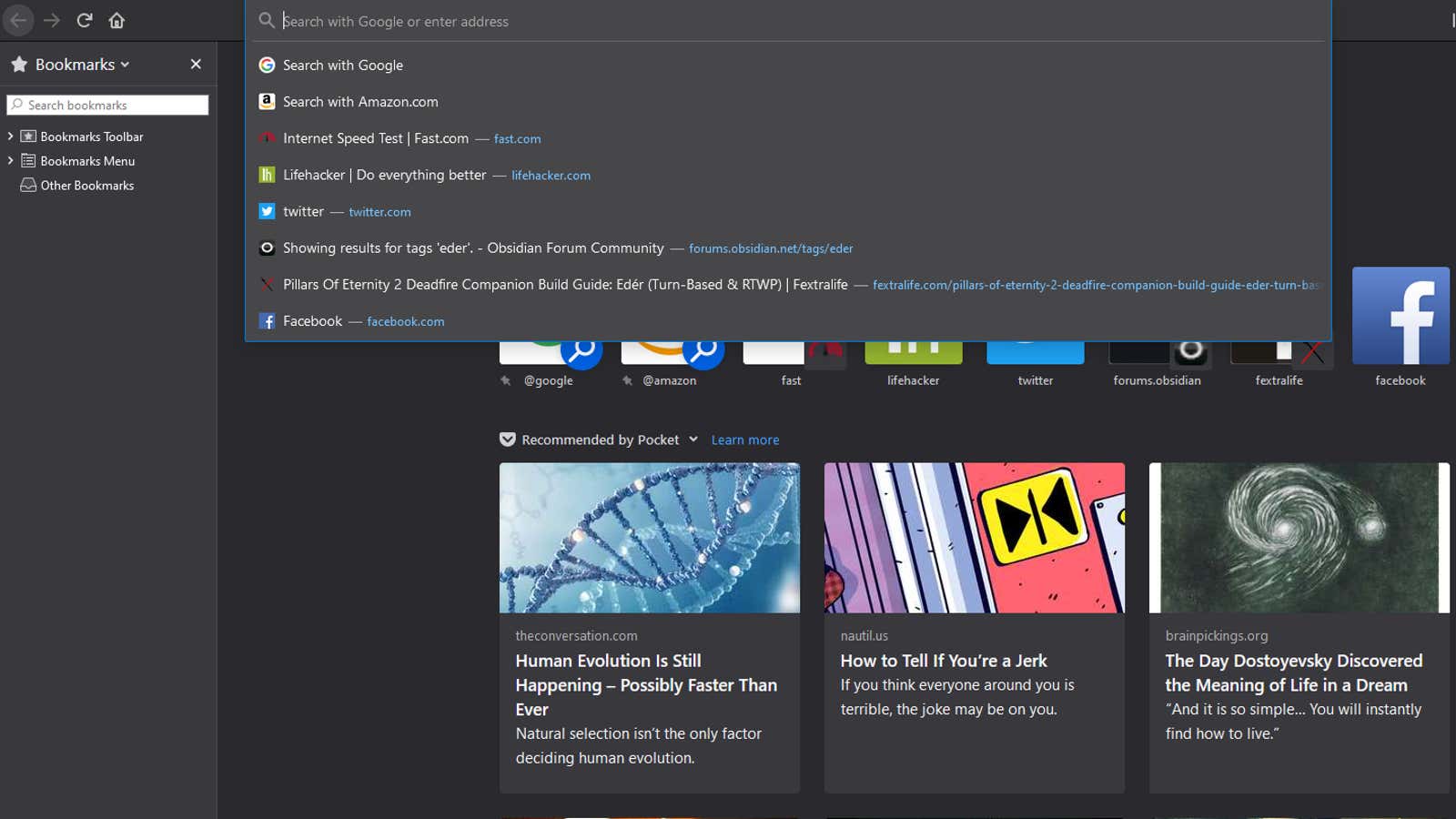This screenshot has width=1456, height=819.
Task: Click the Bookmarks star icon in sidebar header
Action: pos(19,64)
